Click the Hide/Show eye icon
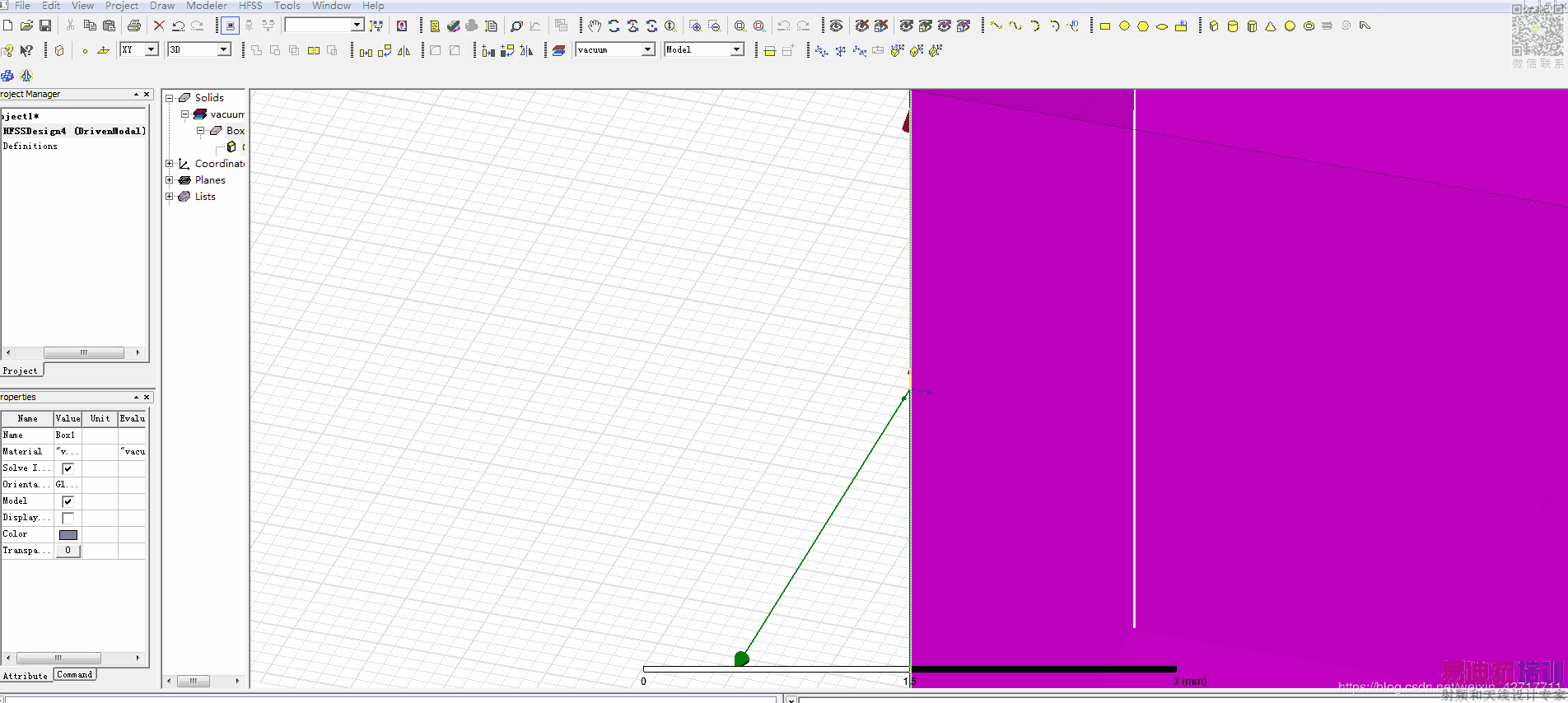The width and height of the screenshot is (1568, 703). pyautogui.click(x=836, y=26)
